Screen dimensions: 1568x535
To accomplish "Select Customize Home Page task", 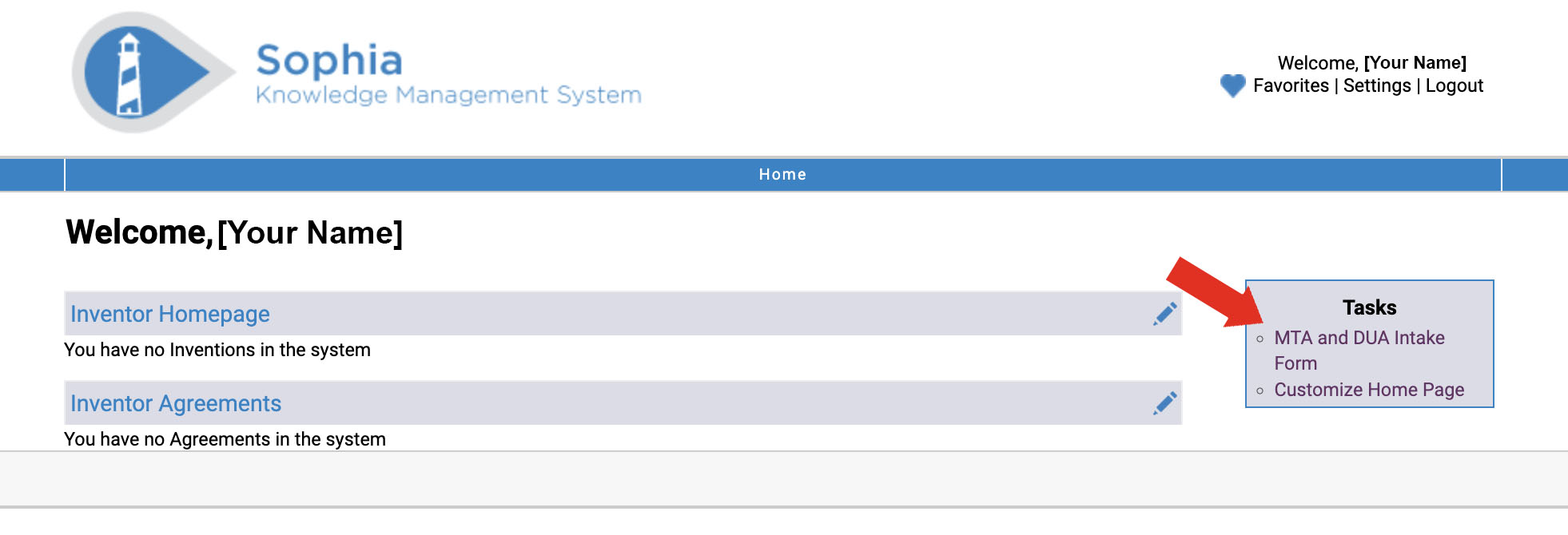I will pyautogui.click(x=1369, y=390).
